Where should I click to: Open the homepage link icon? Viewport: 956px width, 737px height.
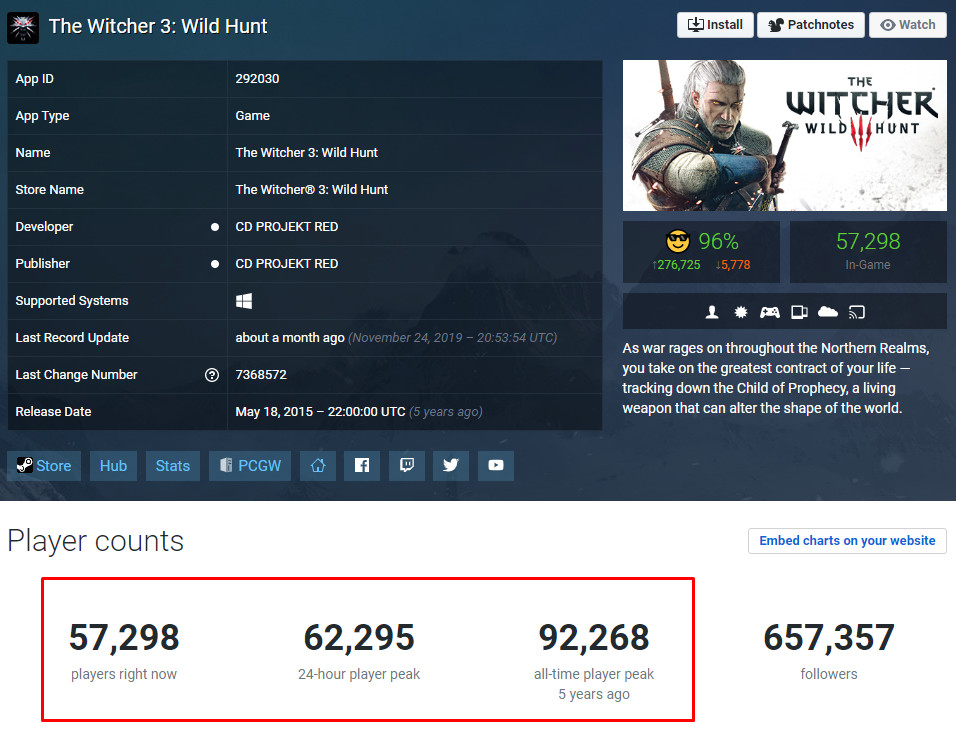point(318,466)
